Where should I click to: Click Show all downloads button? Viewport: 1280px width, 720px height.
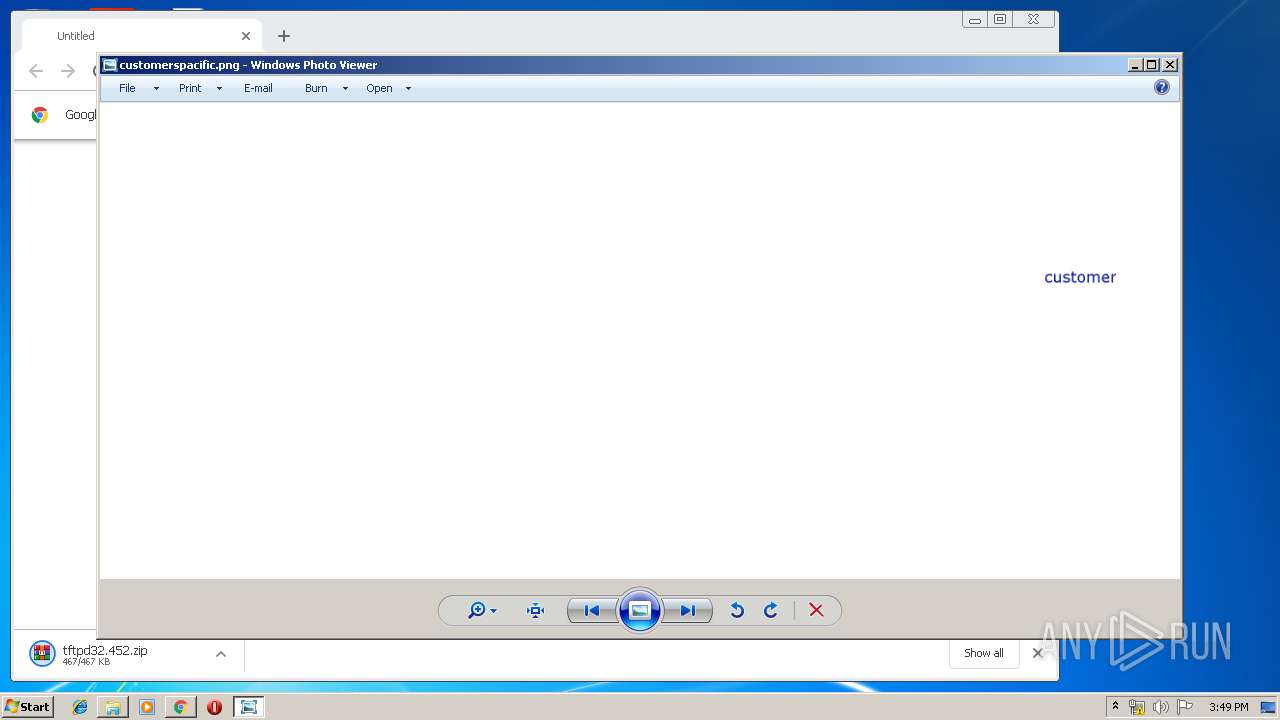(983, 653)
